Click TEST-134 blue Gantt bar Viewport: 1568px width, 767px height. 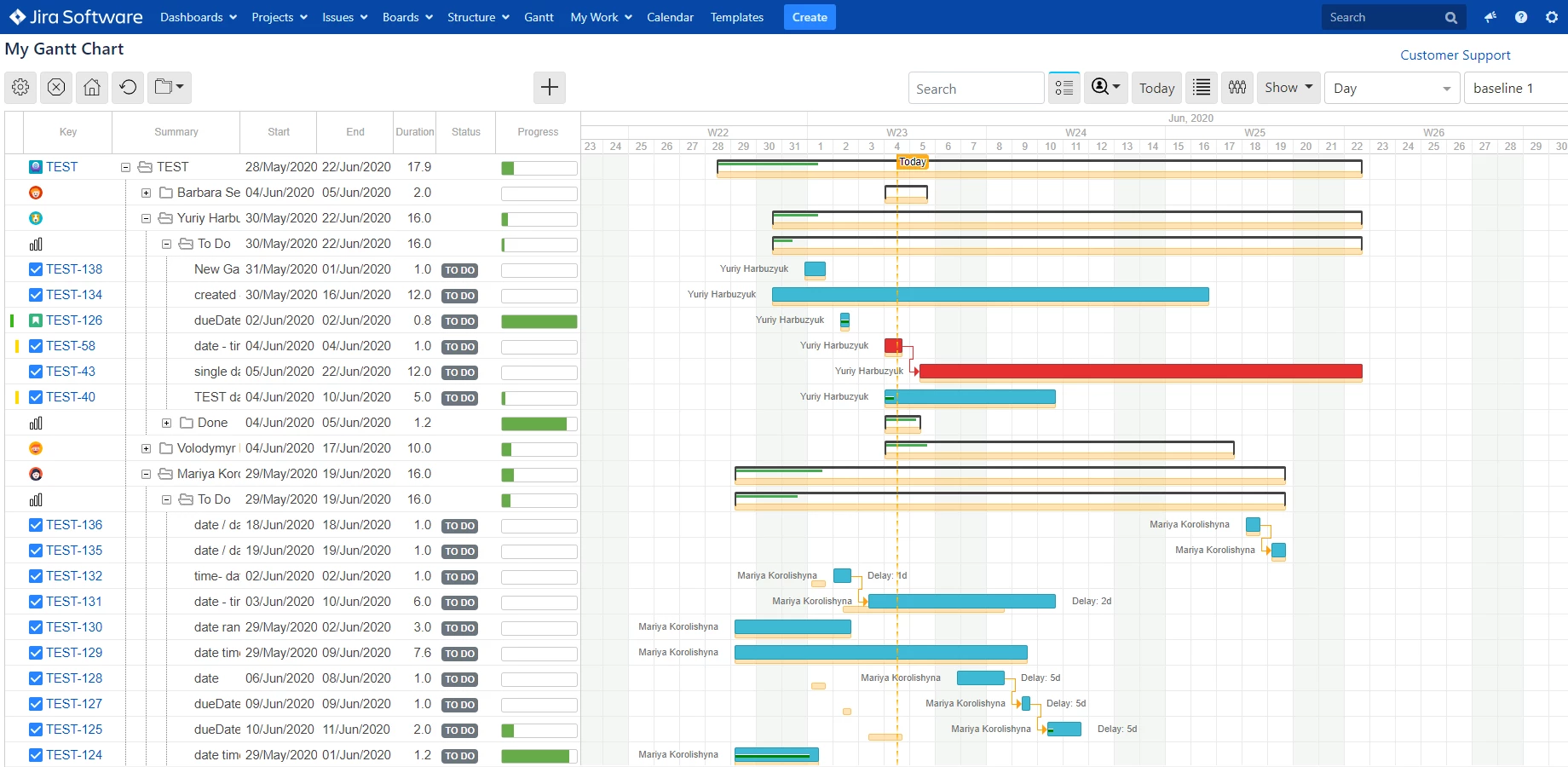click(x=990, y=295)
